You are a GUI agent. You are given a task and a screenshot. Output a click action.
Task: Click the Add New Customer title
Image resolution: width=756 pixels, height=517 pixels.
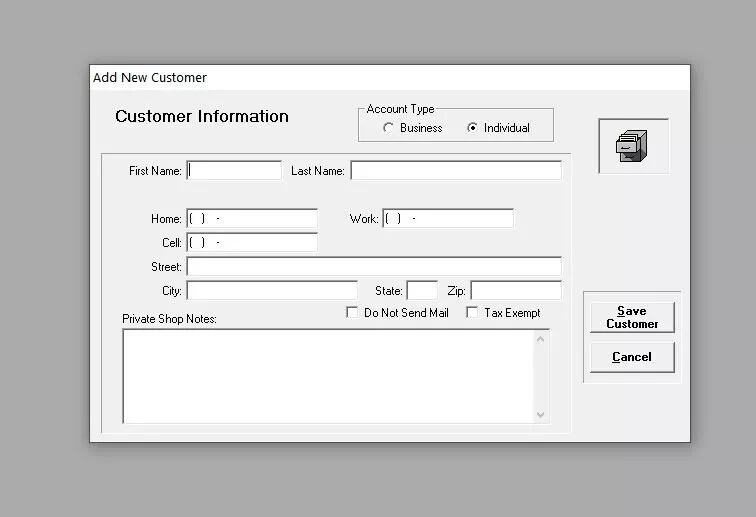pos(149,78)
